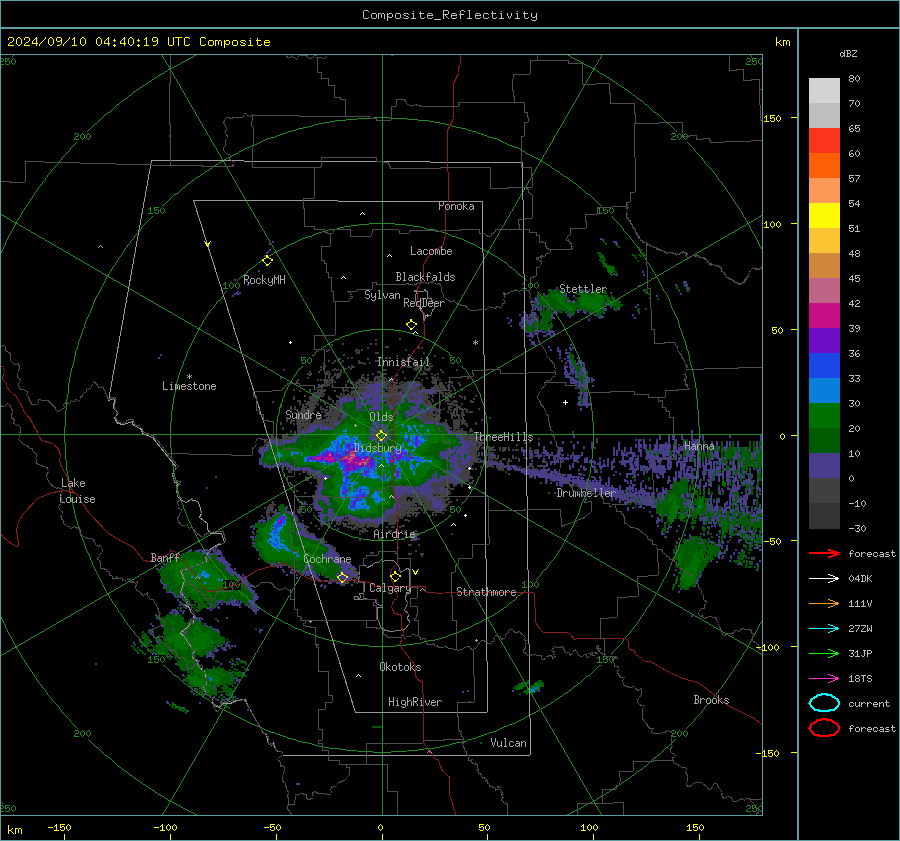Click the Blackfalds city label

425,277
